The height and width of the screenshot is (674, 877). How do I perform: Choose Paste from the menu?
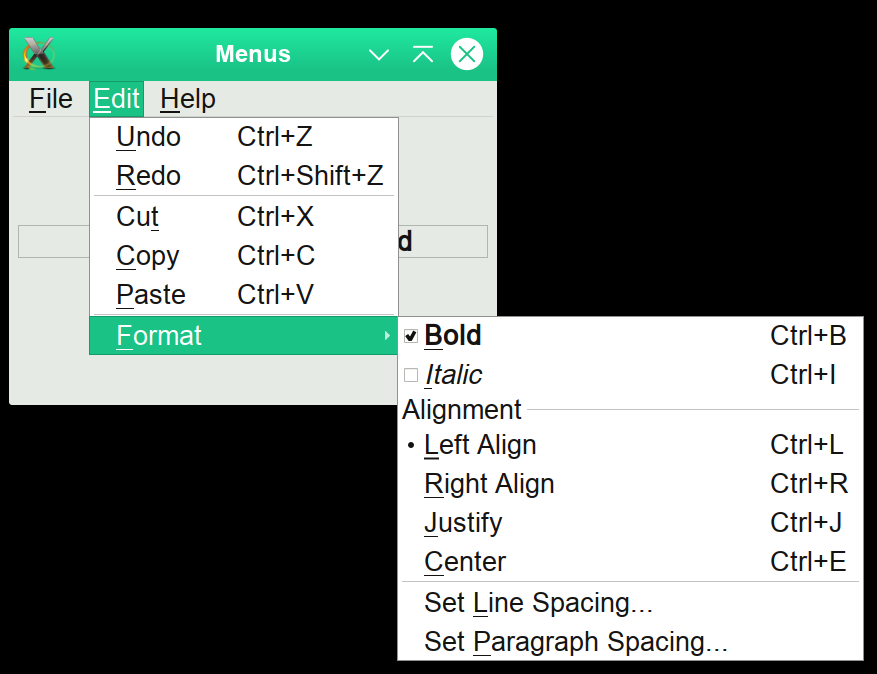pyautogui.click(x=151, y=295)
